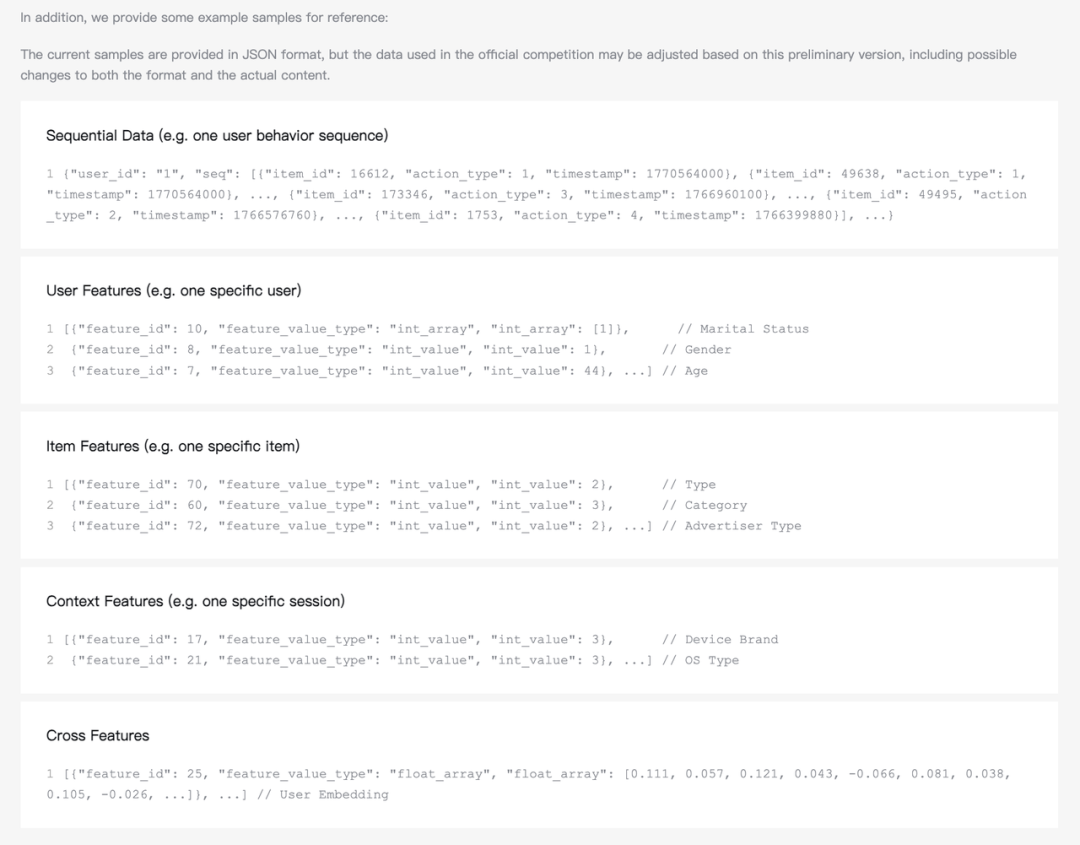
Task: Click the Item Features section heading
Action: pyautogui.click(x=172, y=446)
